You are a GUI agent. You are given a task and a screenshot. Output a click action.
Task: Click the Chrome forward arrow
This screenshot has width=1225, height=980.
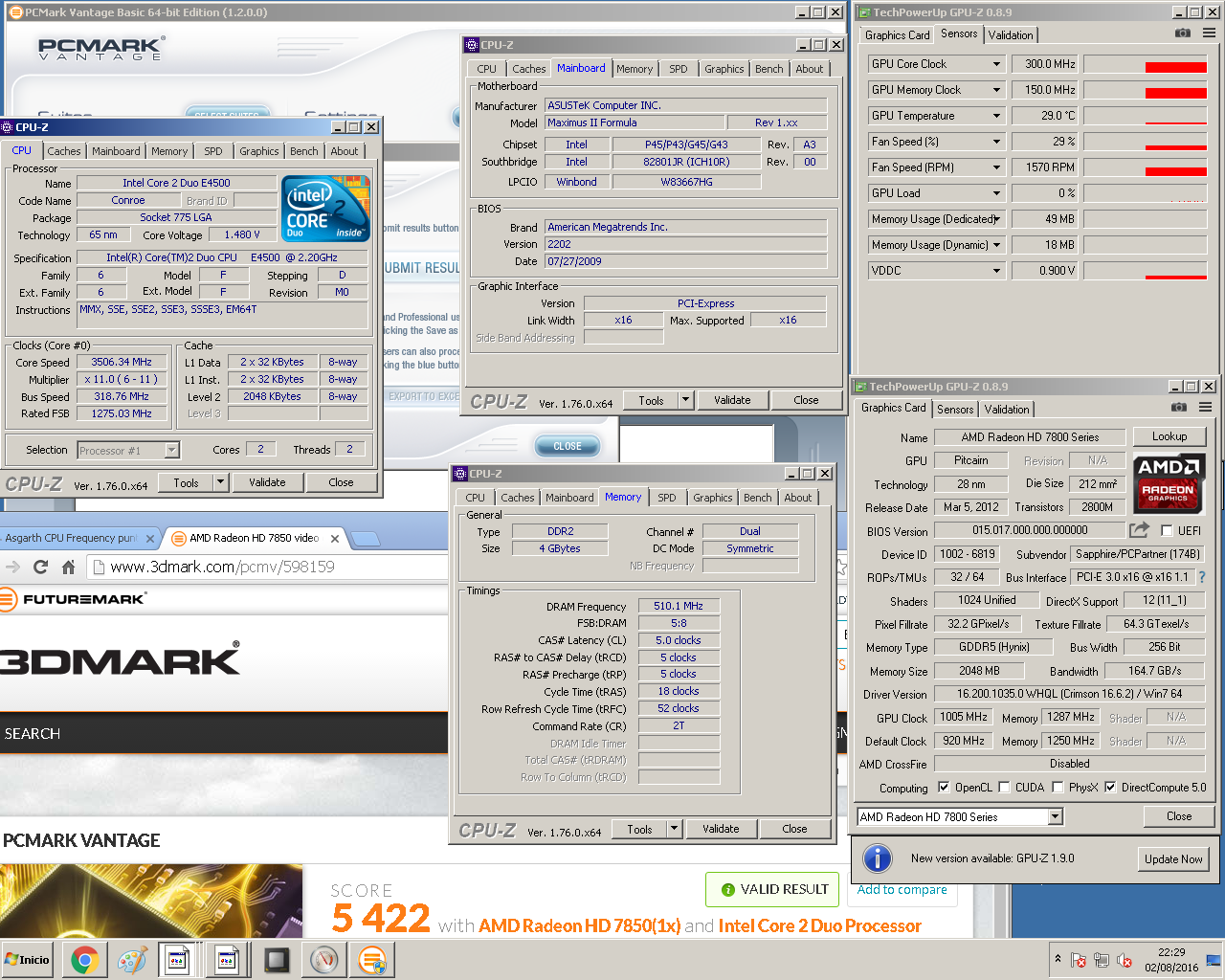[x=12, y=567]
